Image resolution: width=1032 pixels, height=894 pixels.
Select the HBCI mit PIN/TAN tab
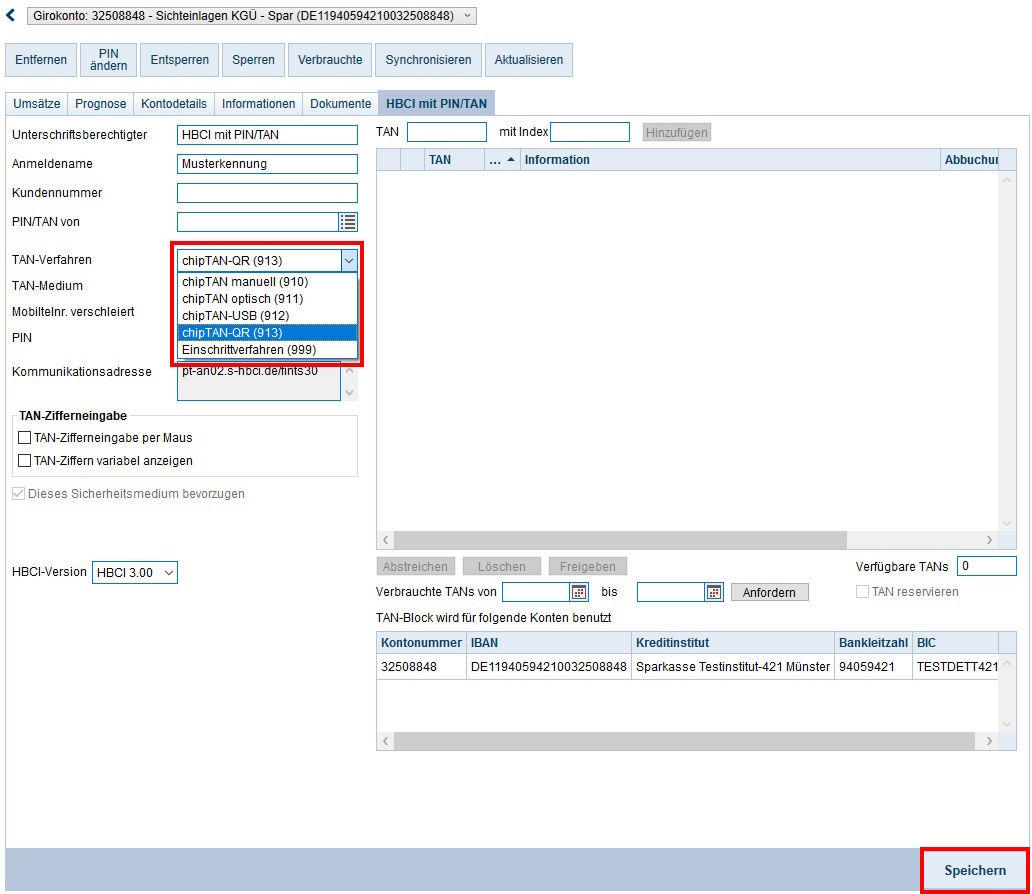pyautogui.click(x=436, y=103)
